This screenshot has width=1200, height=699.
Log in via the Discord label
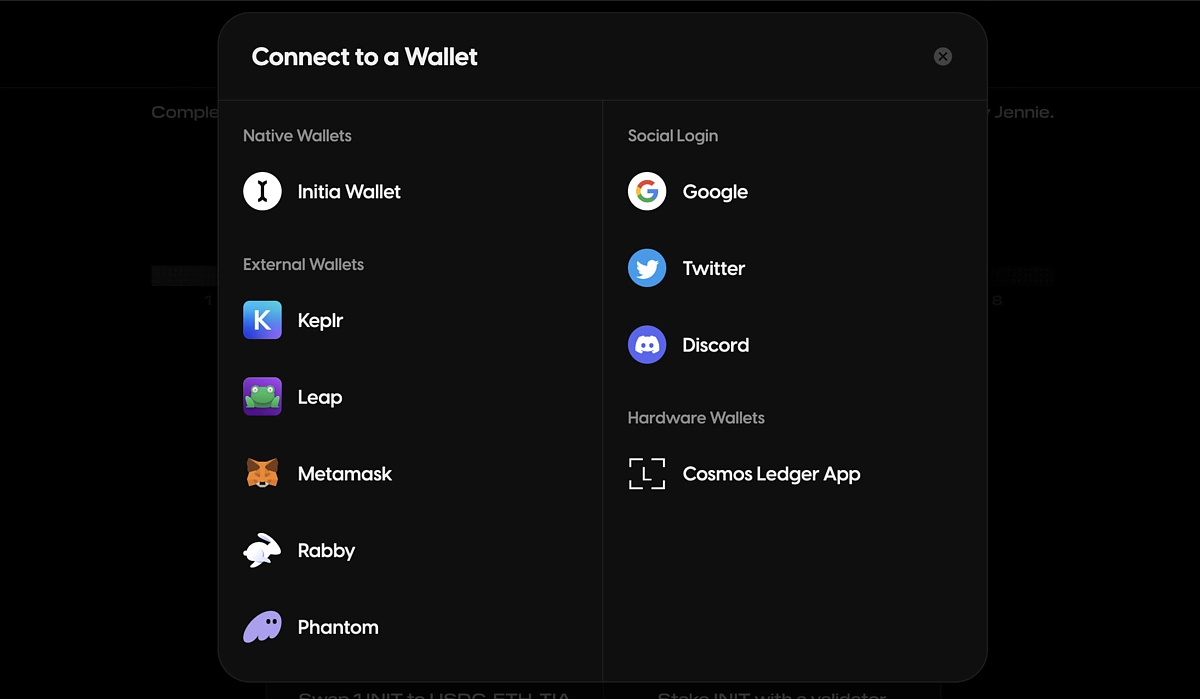pos(716,345)
